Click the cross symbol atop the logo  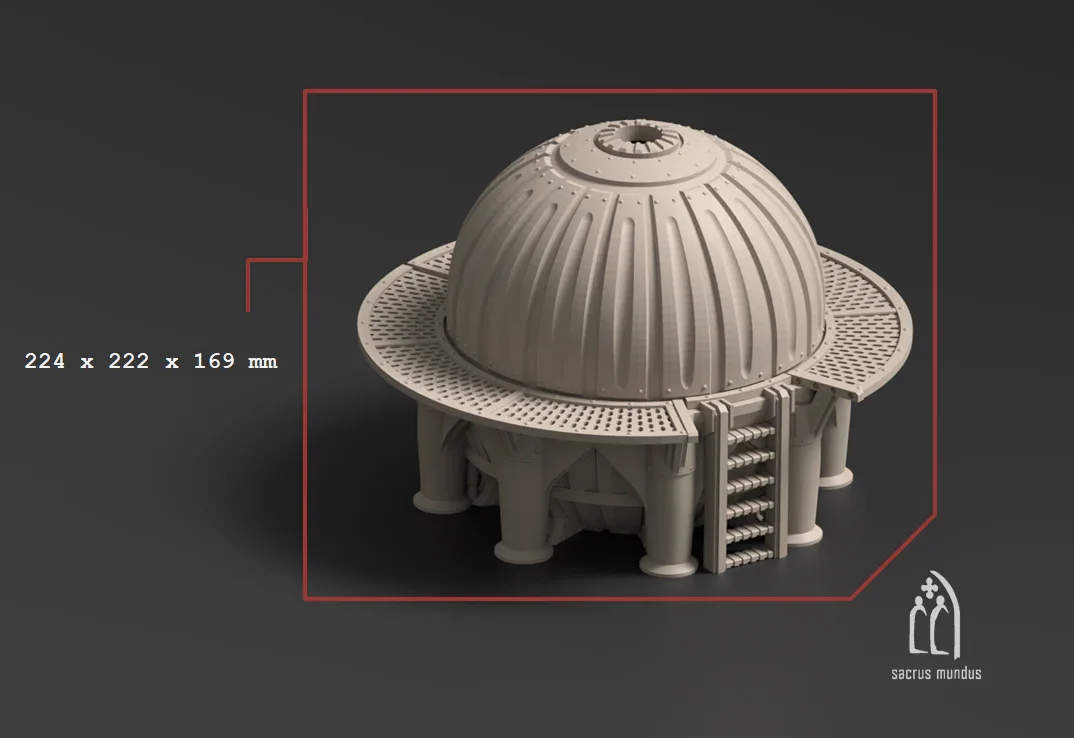click(934, 584)
